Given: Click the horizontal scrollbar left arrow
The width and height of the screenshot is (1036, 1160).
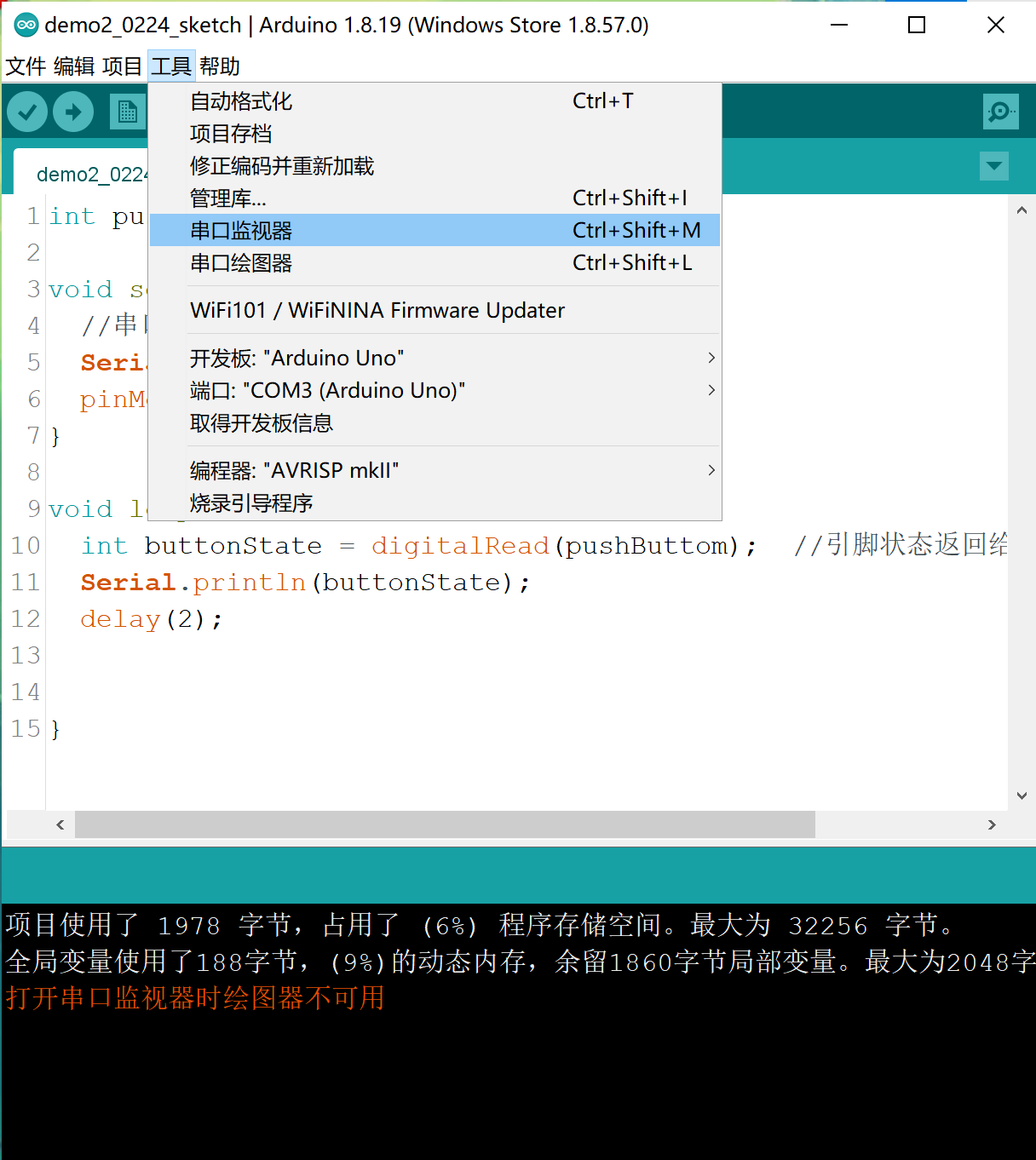Looking at the screenshot, I should pos(60,824).
